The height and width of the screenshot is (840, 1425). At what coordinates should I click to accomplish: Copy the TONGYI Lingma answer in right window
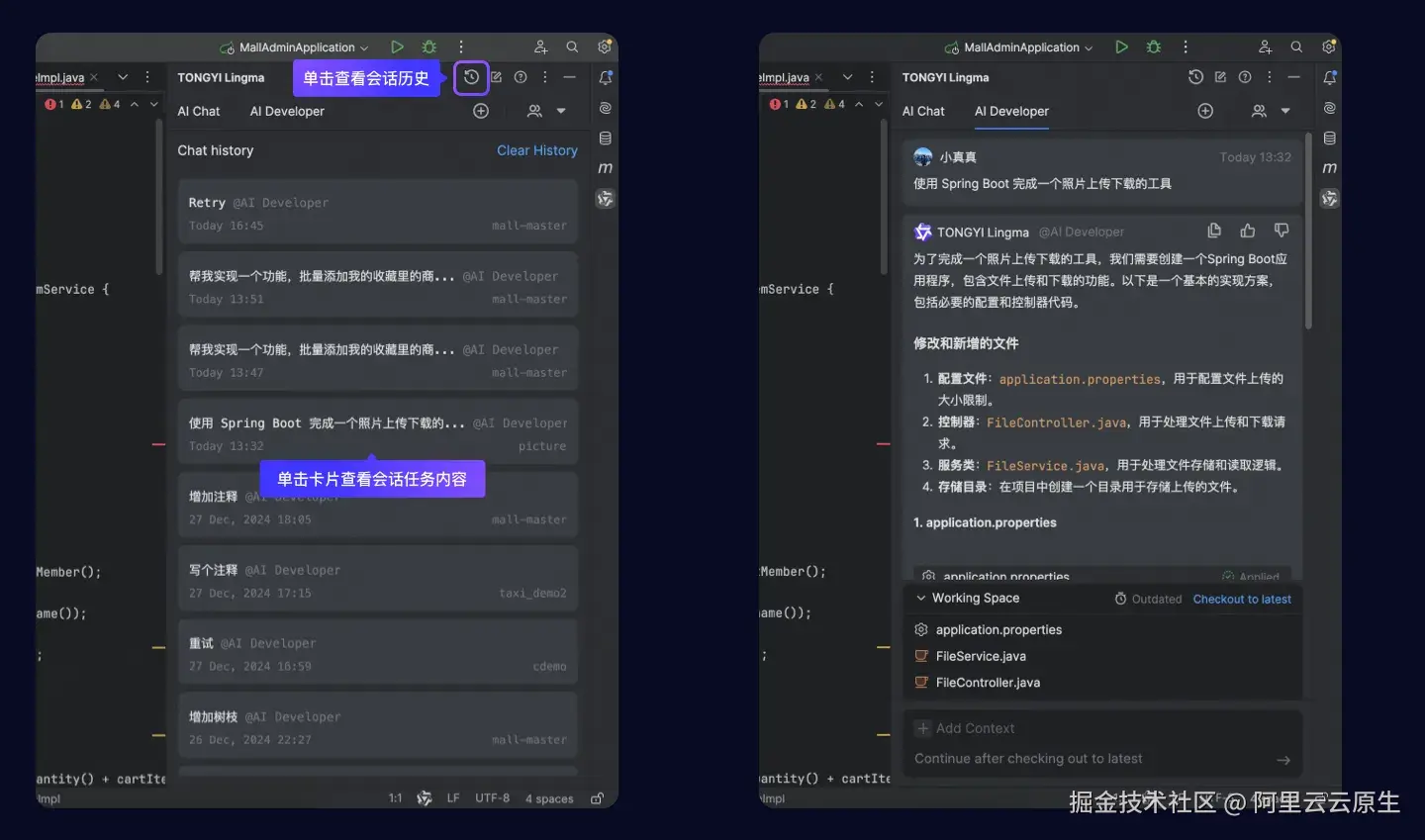click(1214, 231)
